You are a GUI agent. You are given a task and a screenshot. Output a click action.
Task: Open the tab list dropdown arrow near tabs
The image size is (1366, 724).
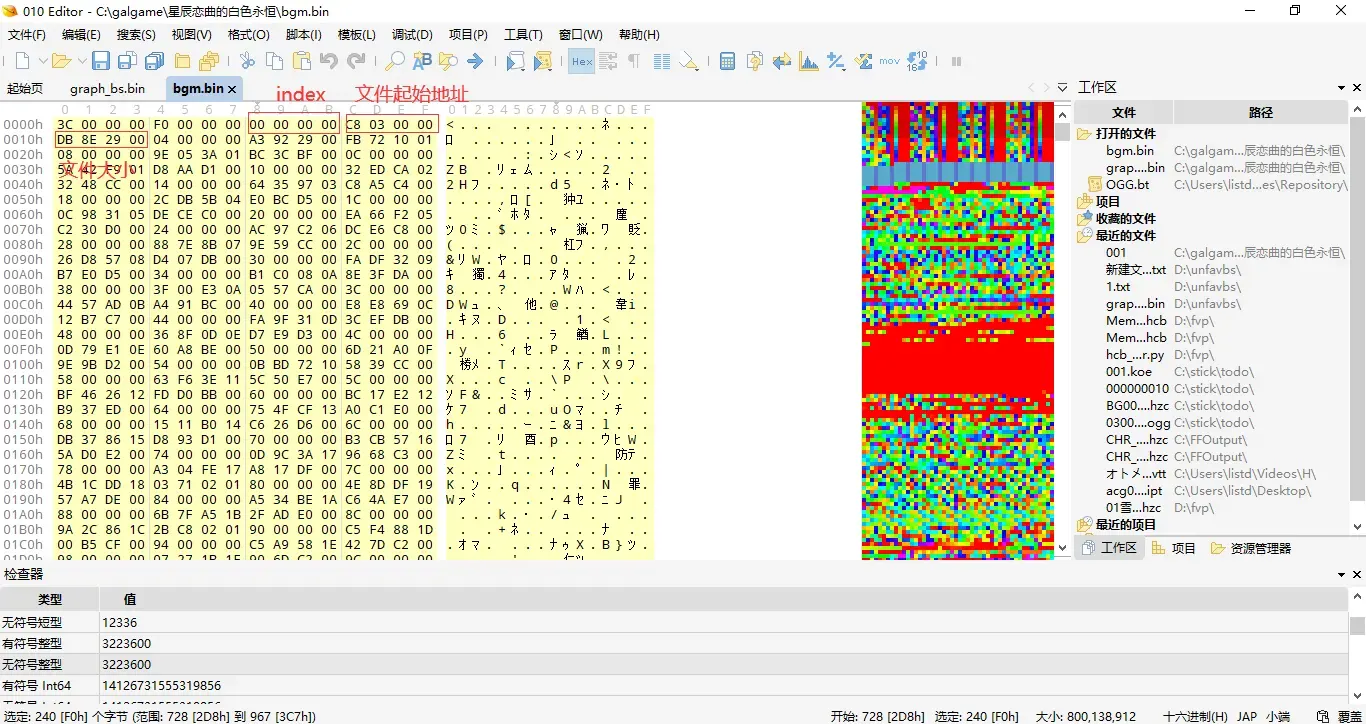[1062, 88]
